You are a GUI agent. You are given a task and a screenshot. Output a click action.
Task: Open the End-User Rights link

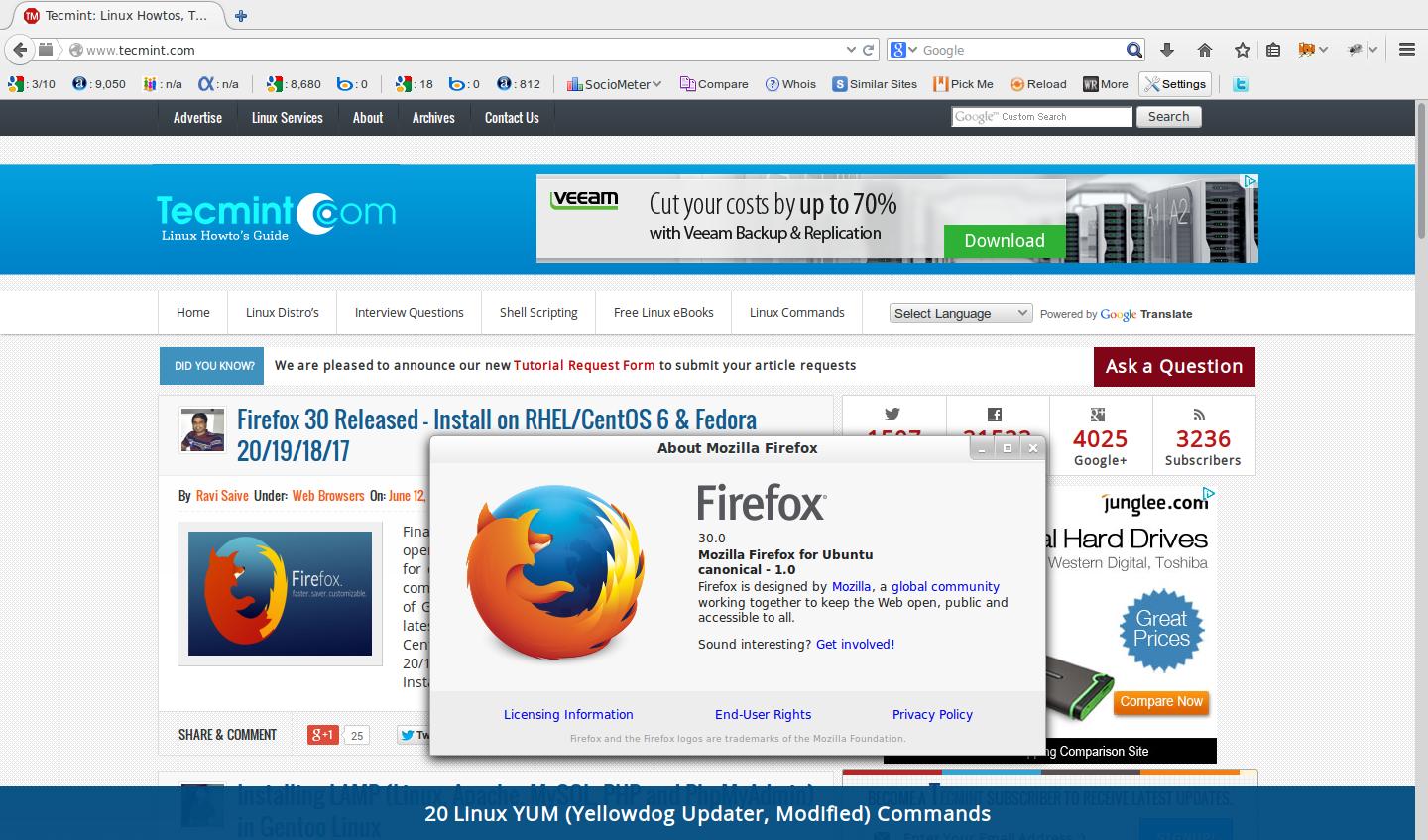tap(763, 714)
